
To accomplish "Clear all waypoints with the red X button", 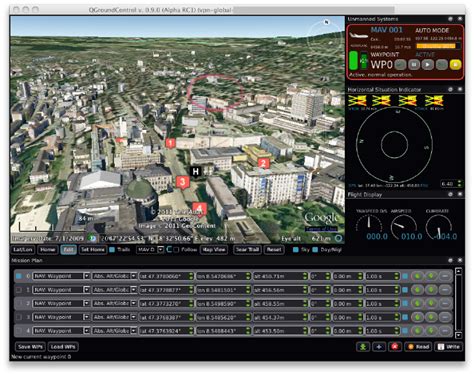I will (395, 347).
